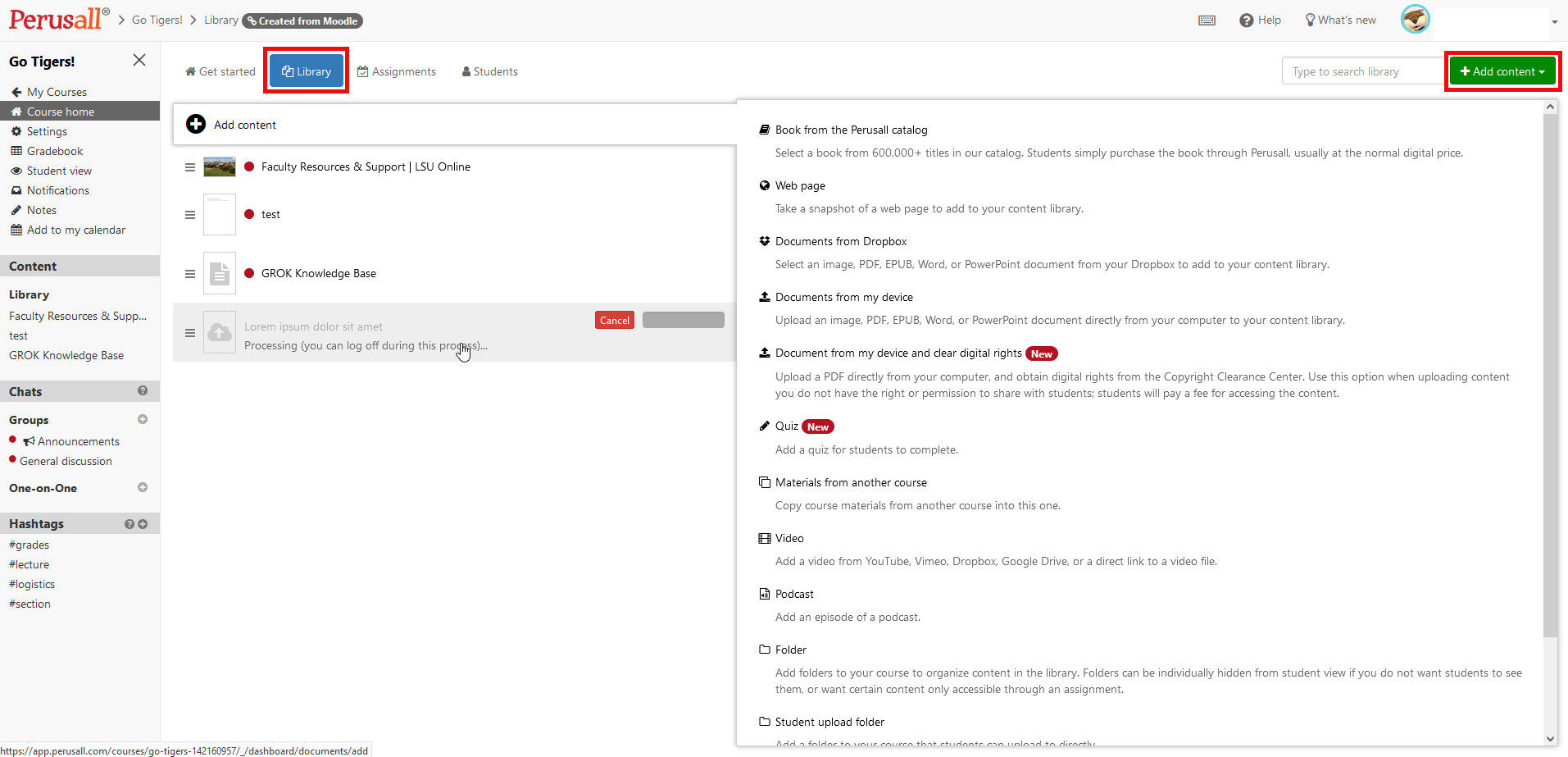Viewport: 1568px width, 757px height.
Task: Choose Documents from my device
Action: [844, 297]
